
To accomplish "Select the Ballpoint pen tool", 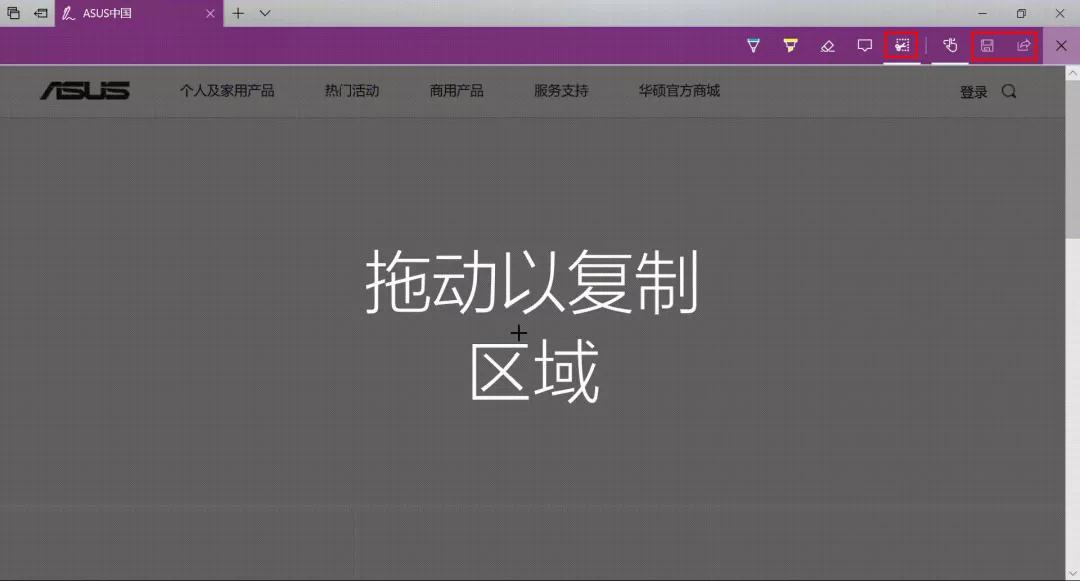I will (753, 45).
